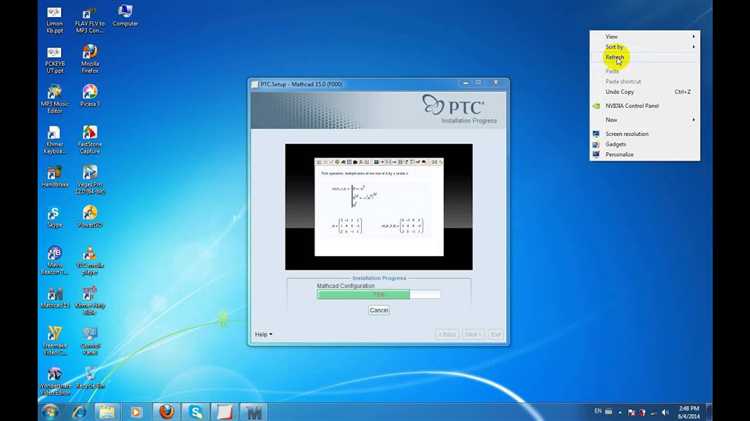
Task: Show hidden tray icons arrow
Action: [620, 412]
